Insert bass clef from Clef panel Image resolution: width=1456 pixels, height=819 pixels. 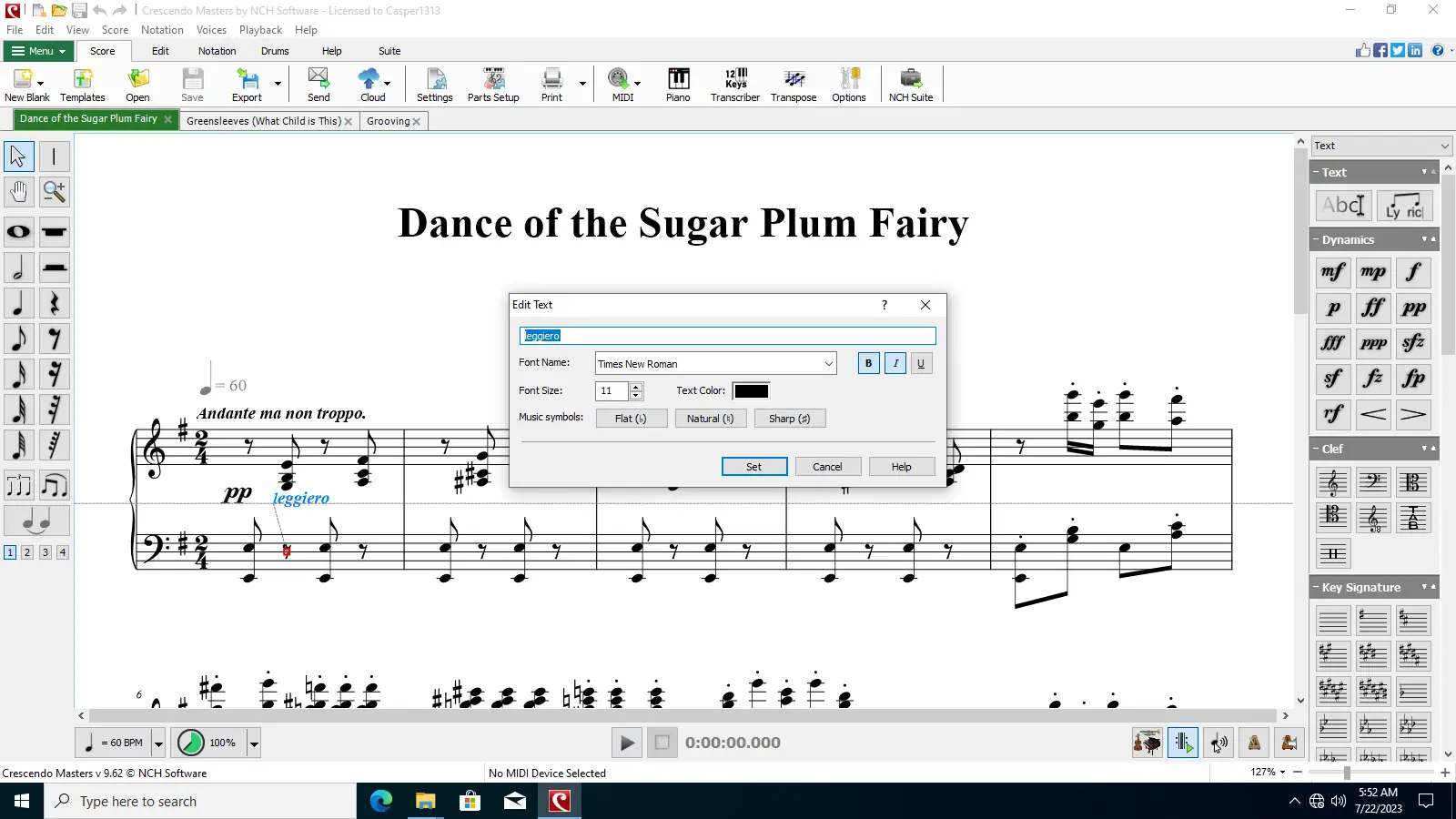point(1373,482)
